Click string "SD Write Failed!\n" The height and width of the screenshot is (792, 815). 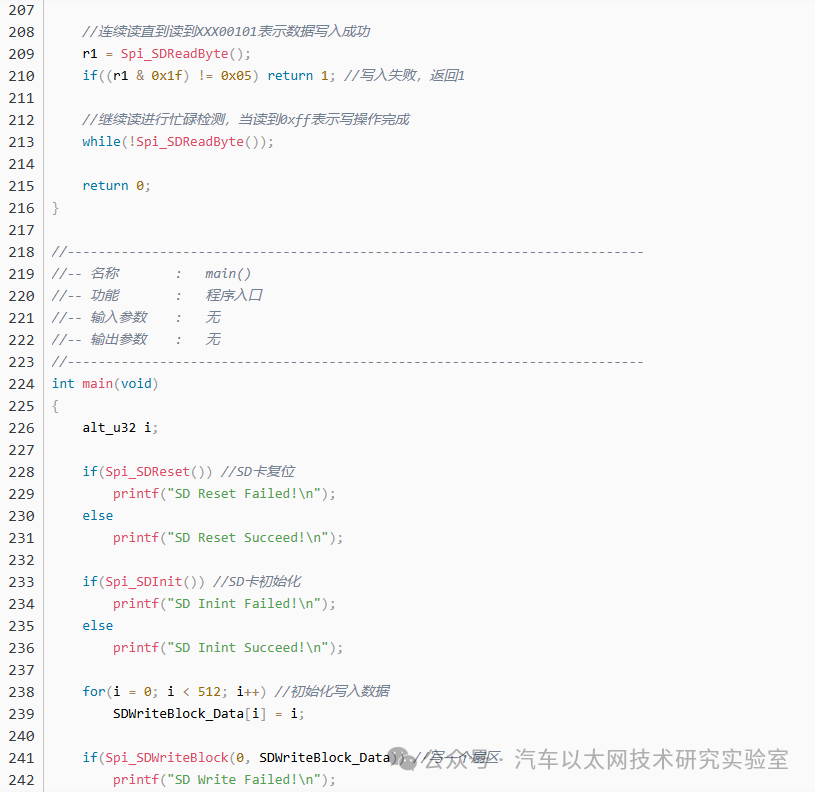click(x=244, y=780)
